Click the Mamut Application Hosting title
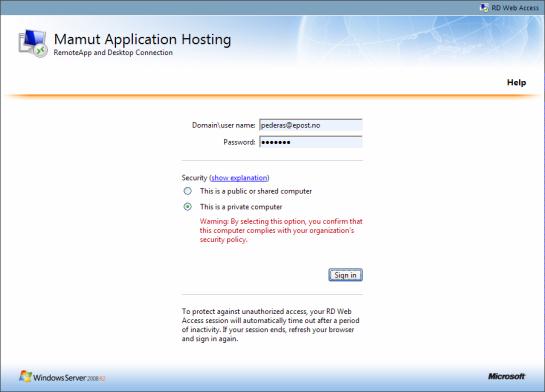This screenshot has width=545, height=392. pos(143,39)
